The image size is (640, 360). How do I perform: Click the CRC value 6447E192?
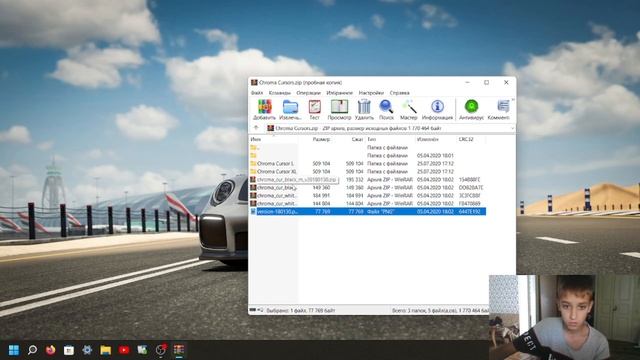469,211
